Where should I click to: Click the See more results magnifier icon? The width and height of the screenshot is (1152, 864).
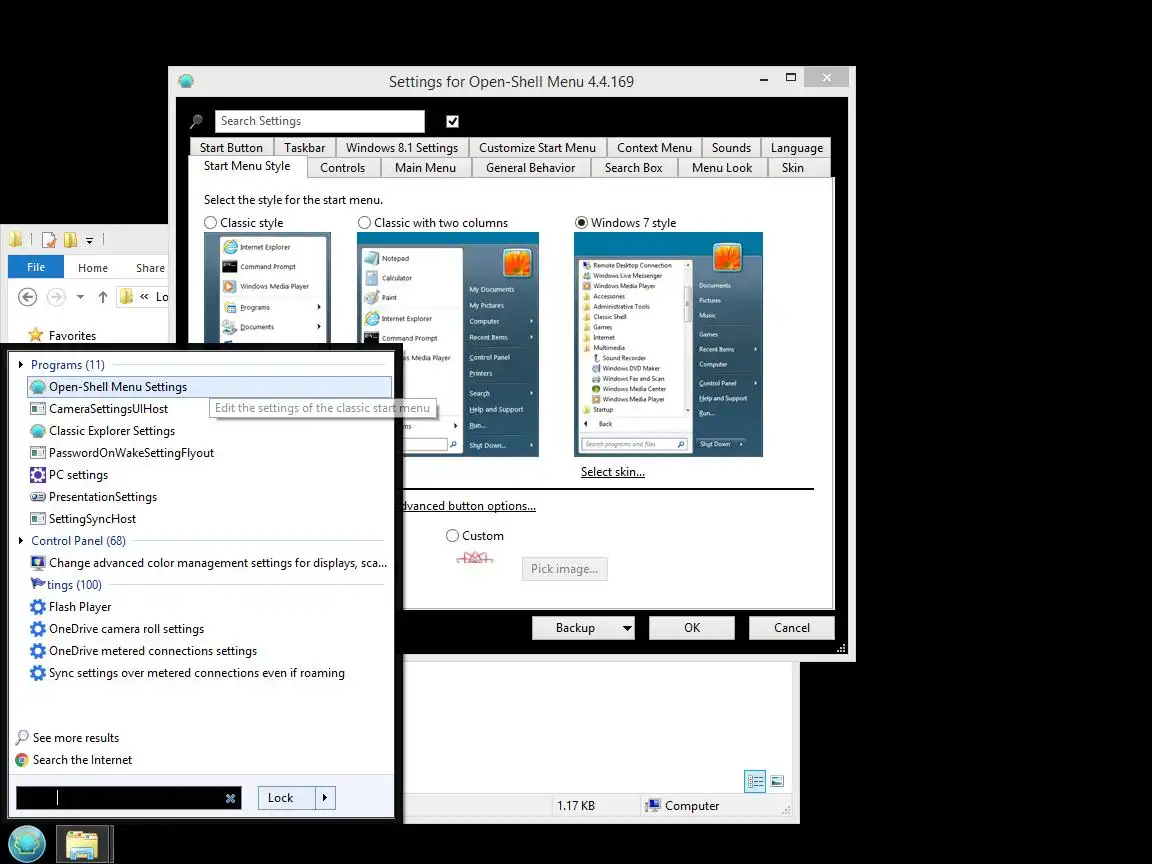coord(22,738)
